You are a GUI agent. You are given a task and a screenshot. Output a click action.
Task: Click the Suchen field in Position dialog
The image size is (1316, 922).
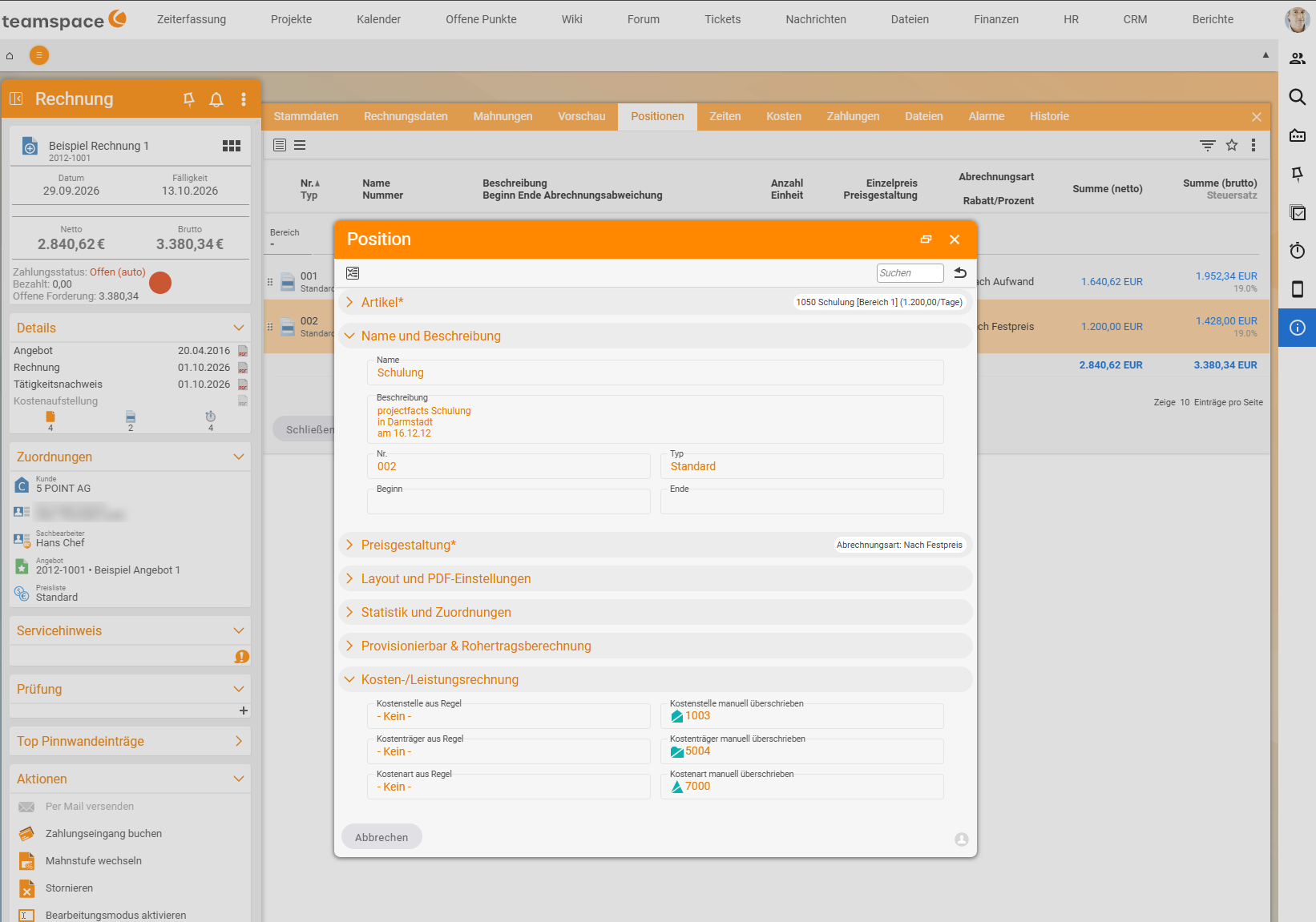pos(910,273)
